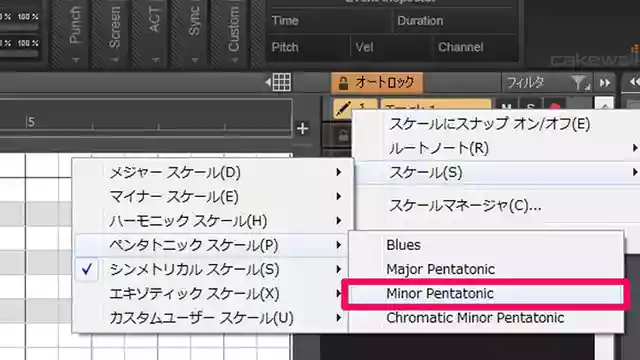Open the Punch module dropdown arrow
Image resolution: width=640 pixels, height=360 pixels.
[x=76, y=60]
